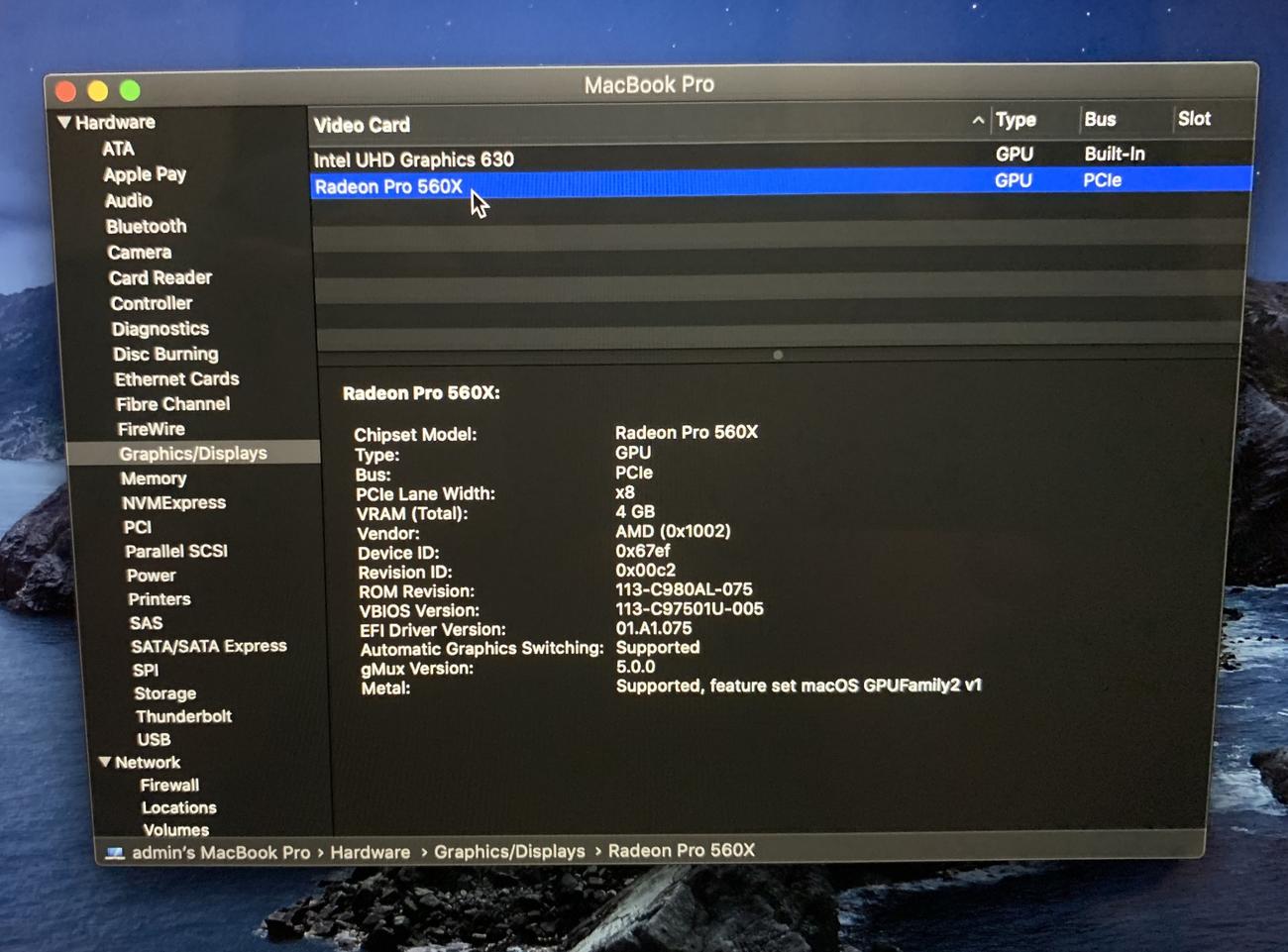Select Controller in the sidebar
Image resolution: width=1288 pixels, height=952 pixels.
[152, 303]
